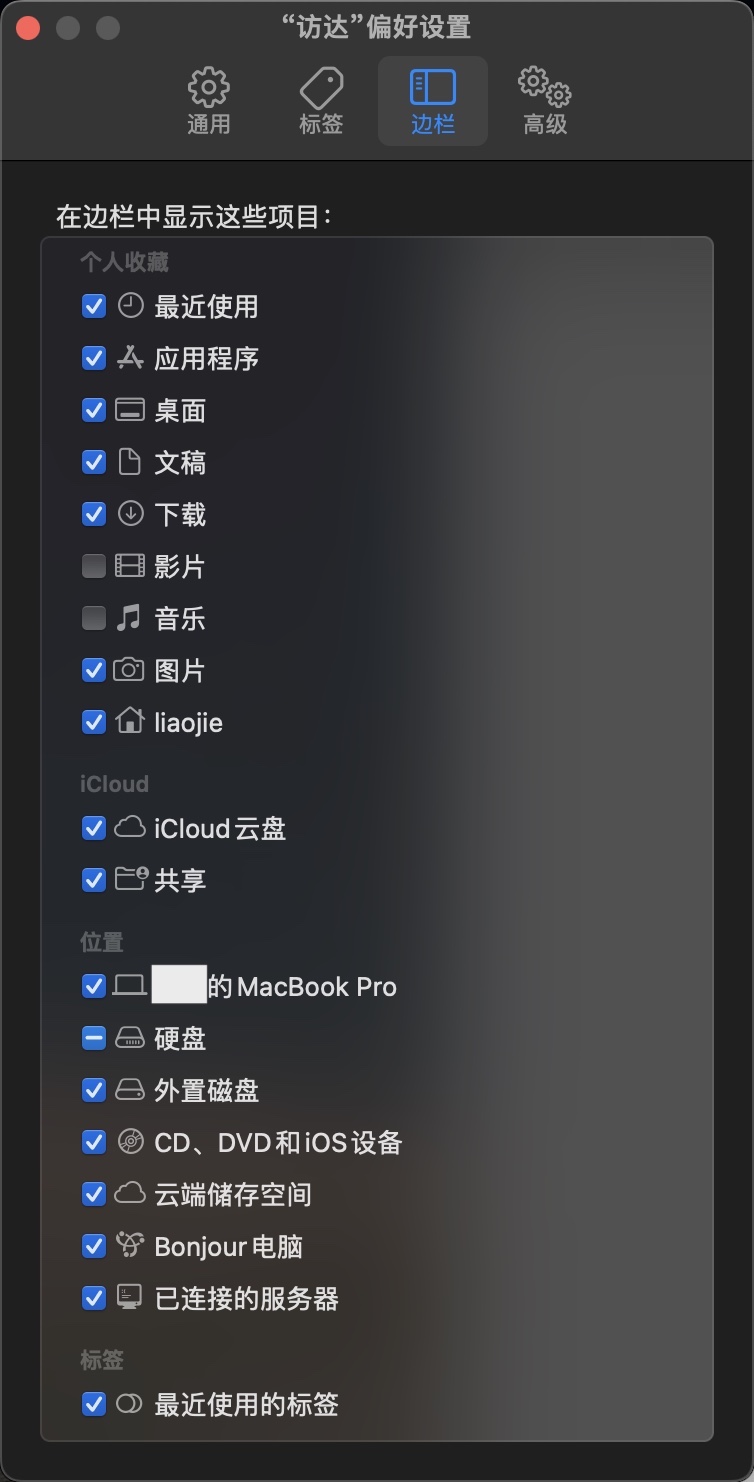Click the film strip icon beside 影片
754x1482 pixels.
tap(130, 566)
